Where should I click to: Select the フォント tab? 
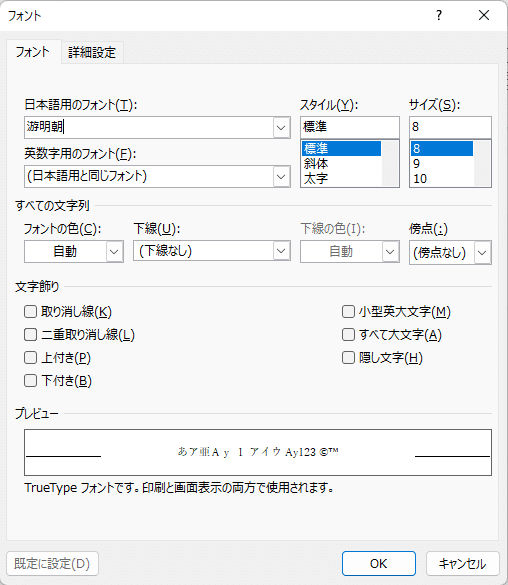click(x=33, y=52)
